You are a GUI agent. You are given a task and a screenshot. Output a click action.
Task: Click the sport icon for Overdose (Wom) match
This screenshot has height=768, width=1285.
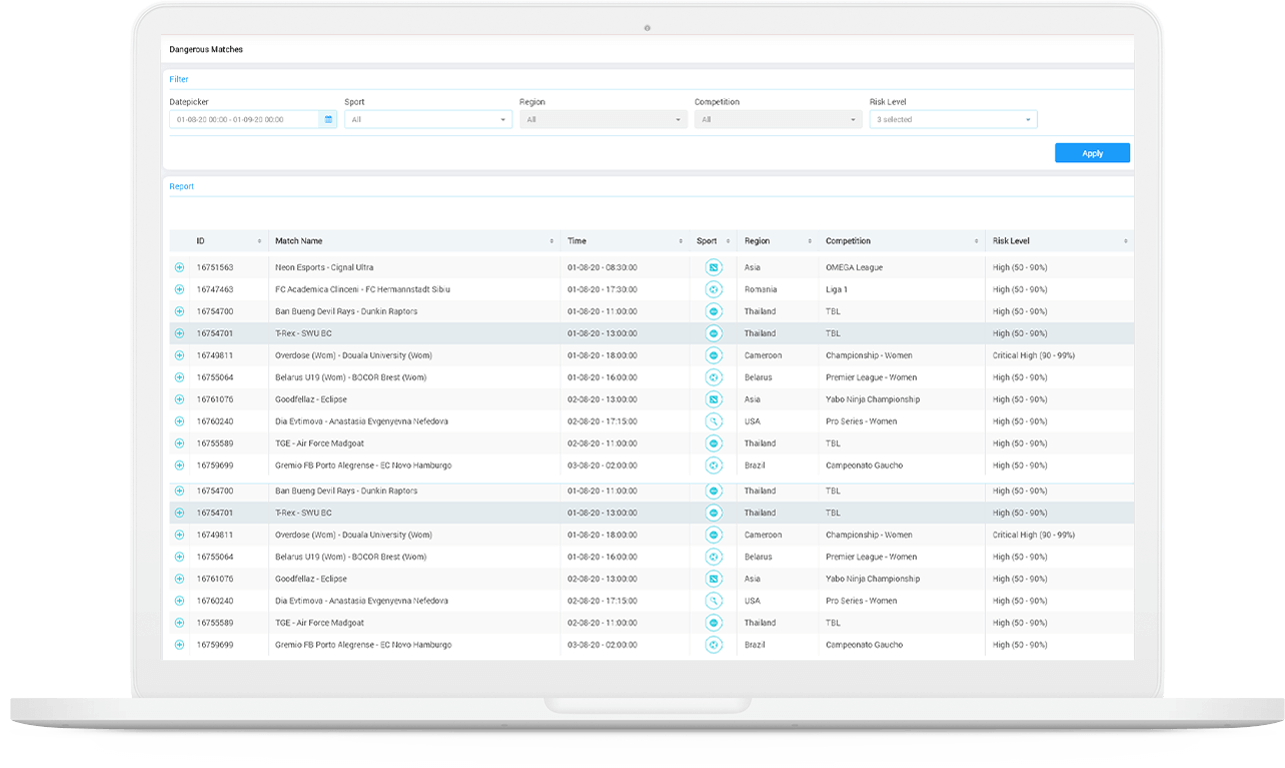click(x=713, y=356)
